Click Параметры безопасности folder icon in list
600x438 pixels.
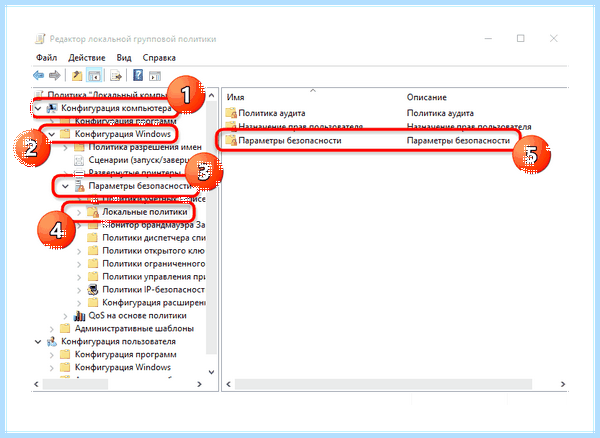pos(231,140)
